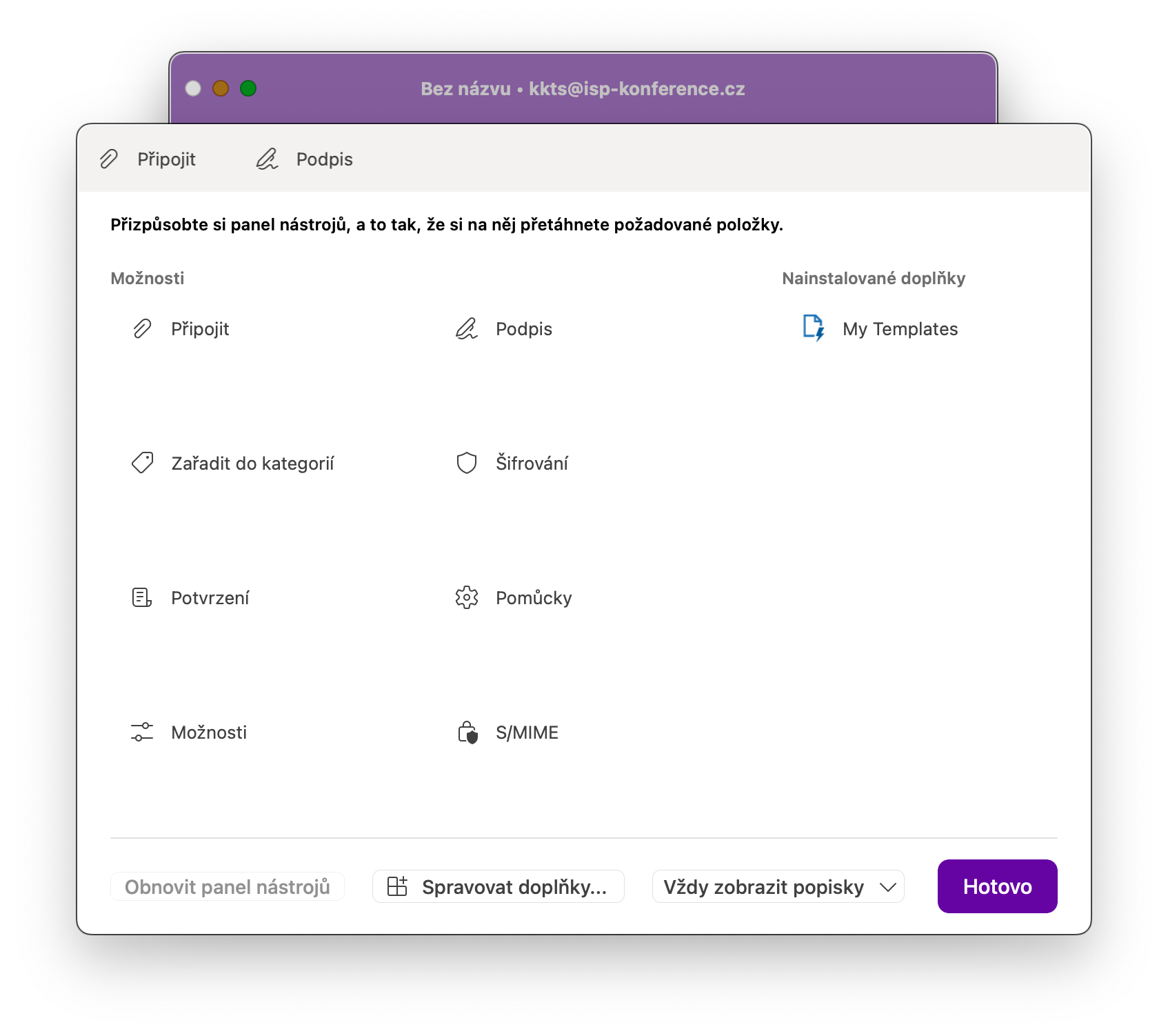Click the Připojit label in the toolbar preview
This screenshot has width=1168, height=1036.
[x=166, y=159]
